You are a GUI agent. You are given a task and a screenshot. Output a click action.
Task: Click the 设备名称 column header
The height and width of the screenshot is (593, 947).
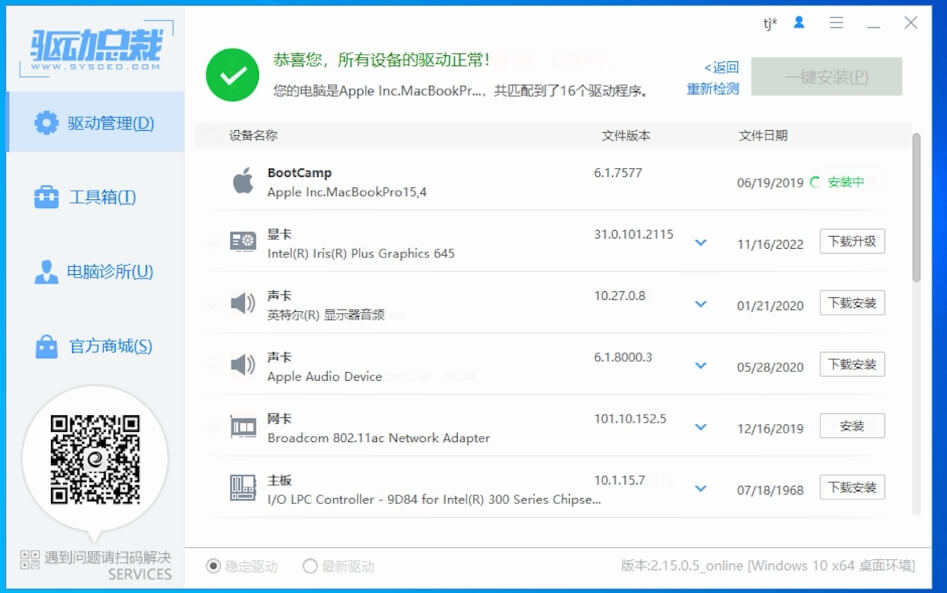point(253,135)
